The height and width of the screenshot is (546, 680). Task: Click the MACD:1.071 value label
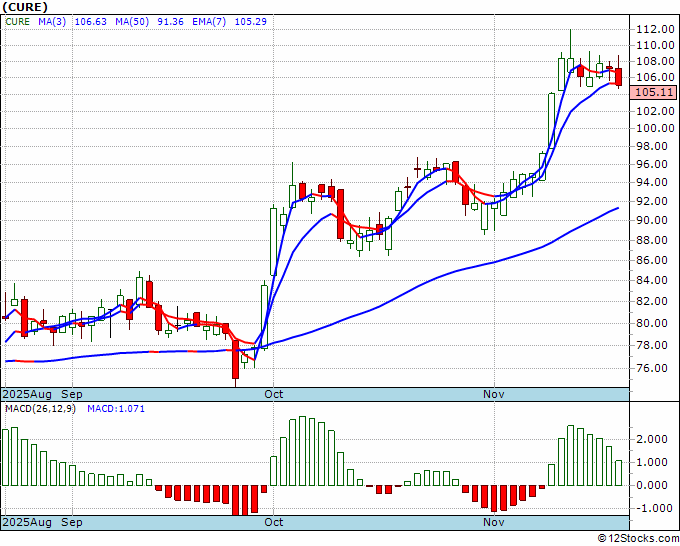point(116,409)
